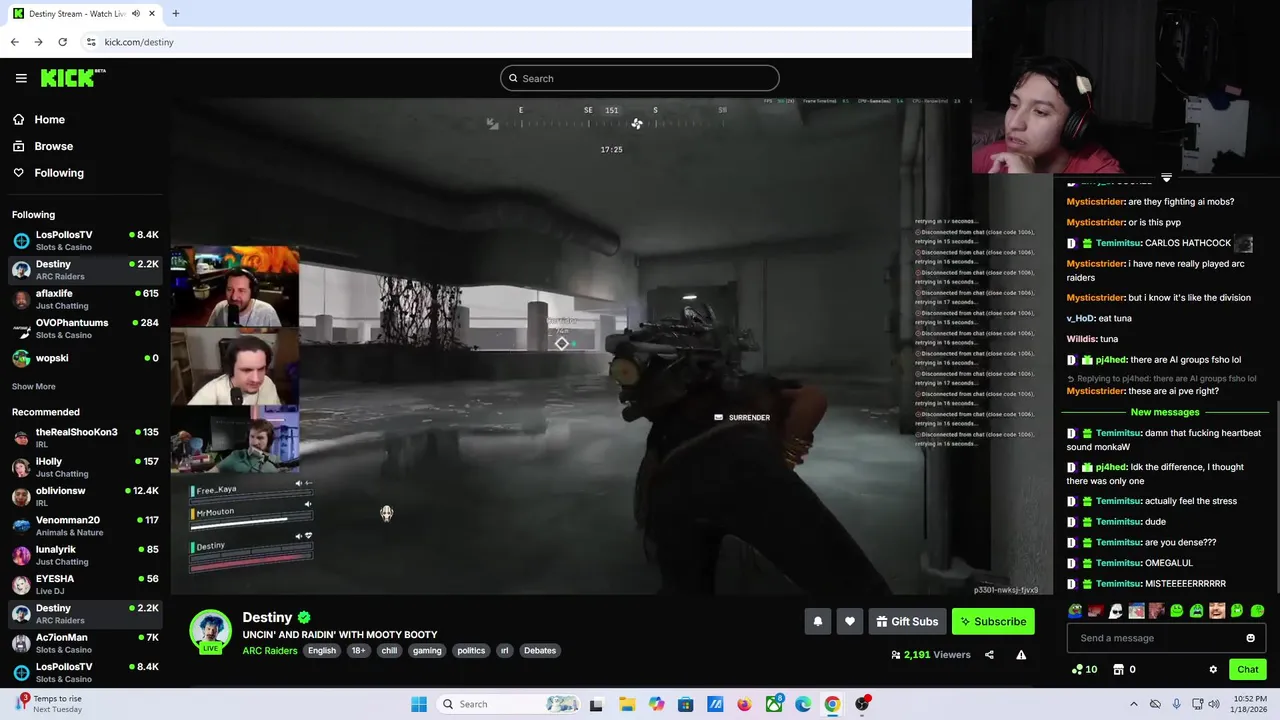Select the chill tag
1280x720 pixels.
[x=389, y=650]
